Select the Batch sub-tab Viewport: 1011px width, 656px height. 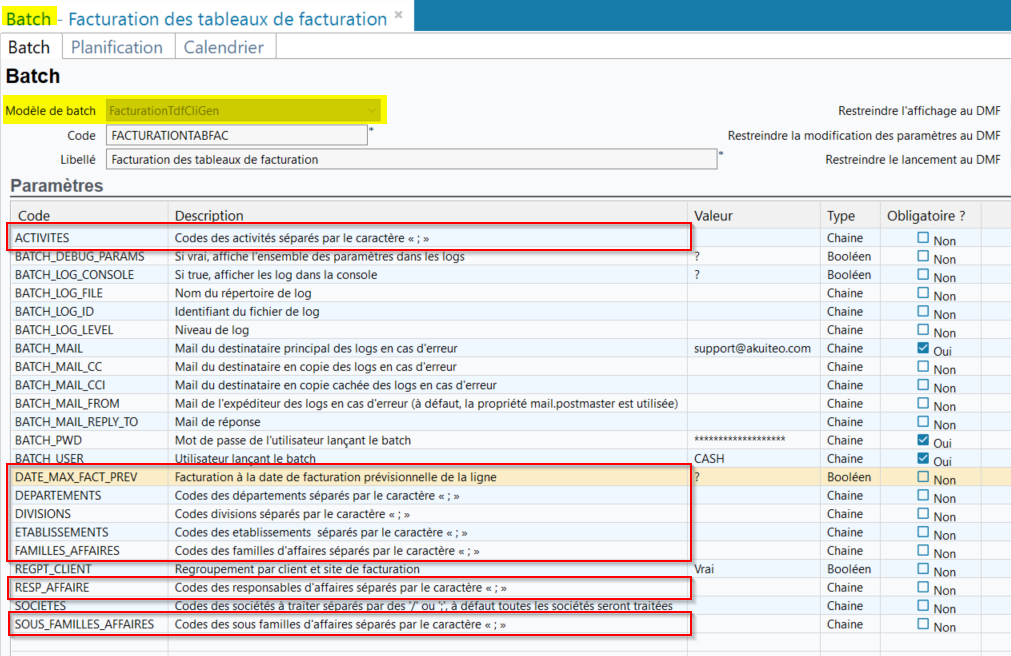[29, 47]
